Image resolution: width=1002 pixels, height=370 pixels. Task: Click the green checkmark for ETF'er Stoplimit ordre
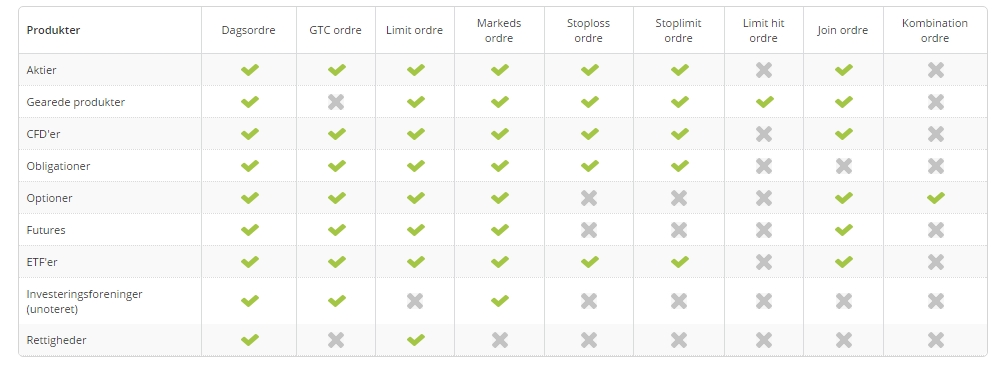[679, 261]
